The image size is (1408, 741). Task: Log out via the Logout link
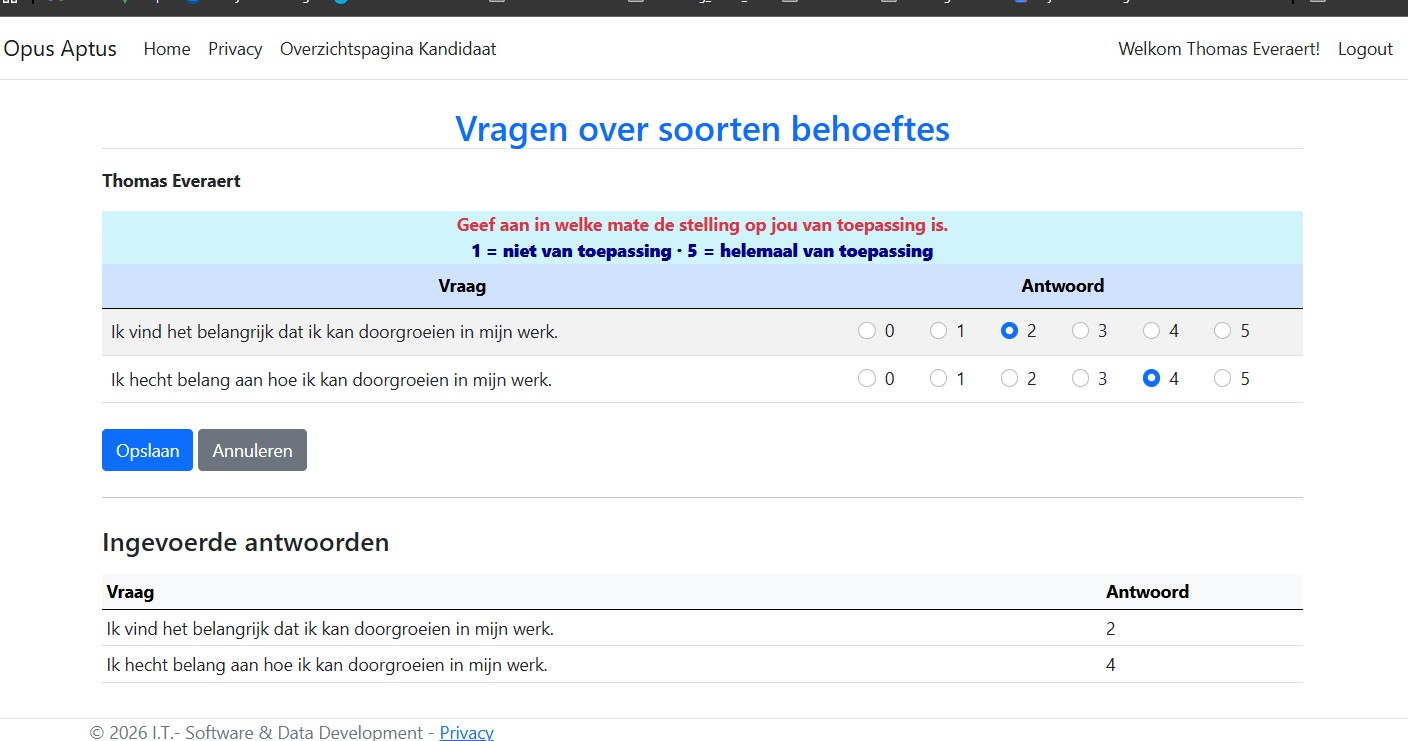click(x=1365, y=49)
